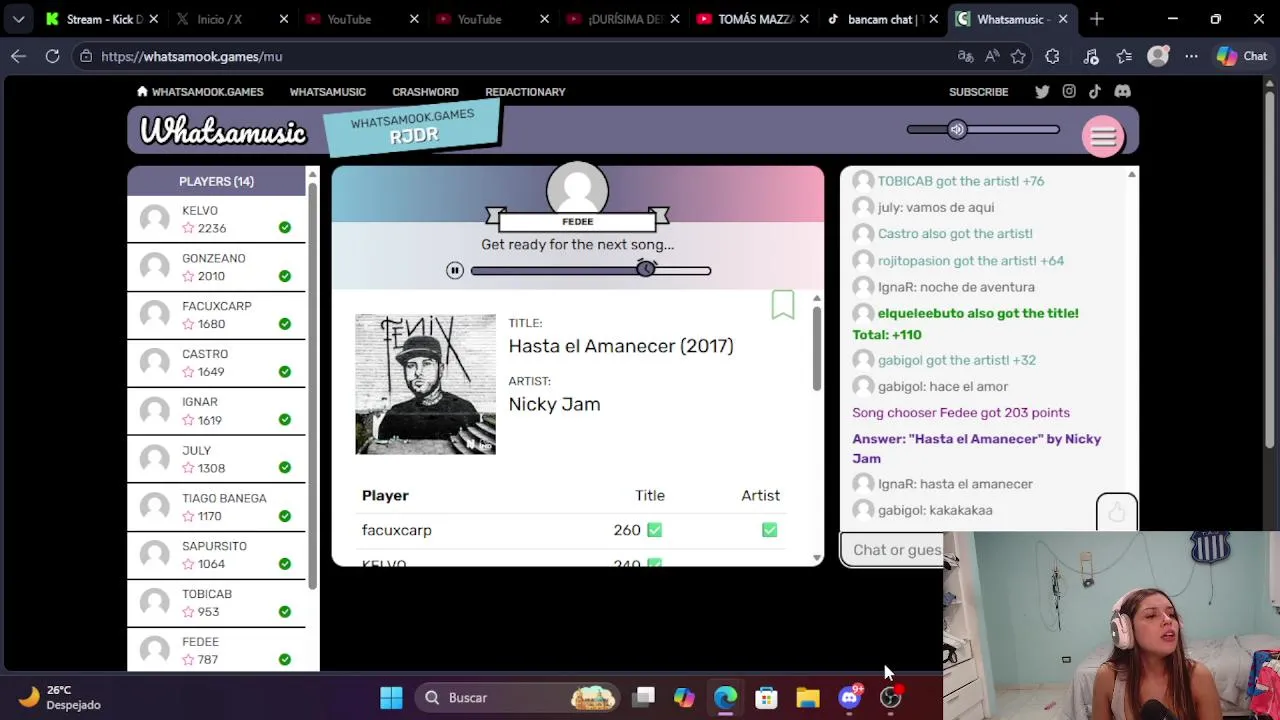Click the song timer progress bar

(591, 270)
